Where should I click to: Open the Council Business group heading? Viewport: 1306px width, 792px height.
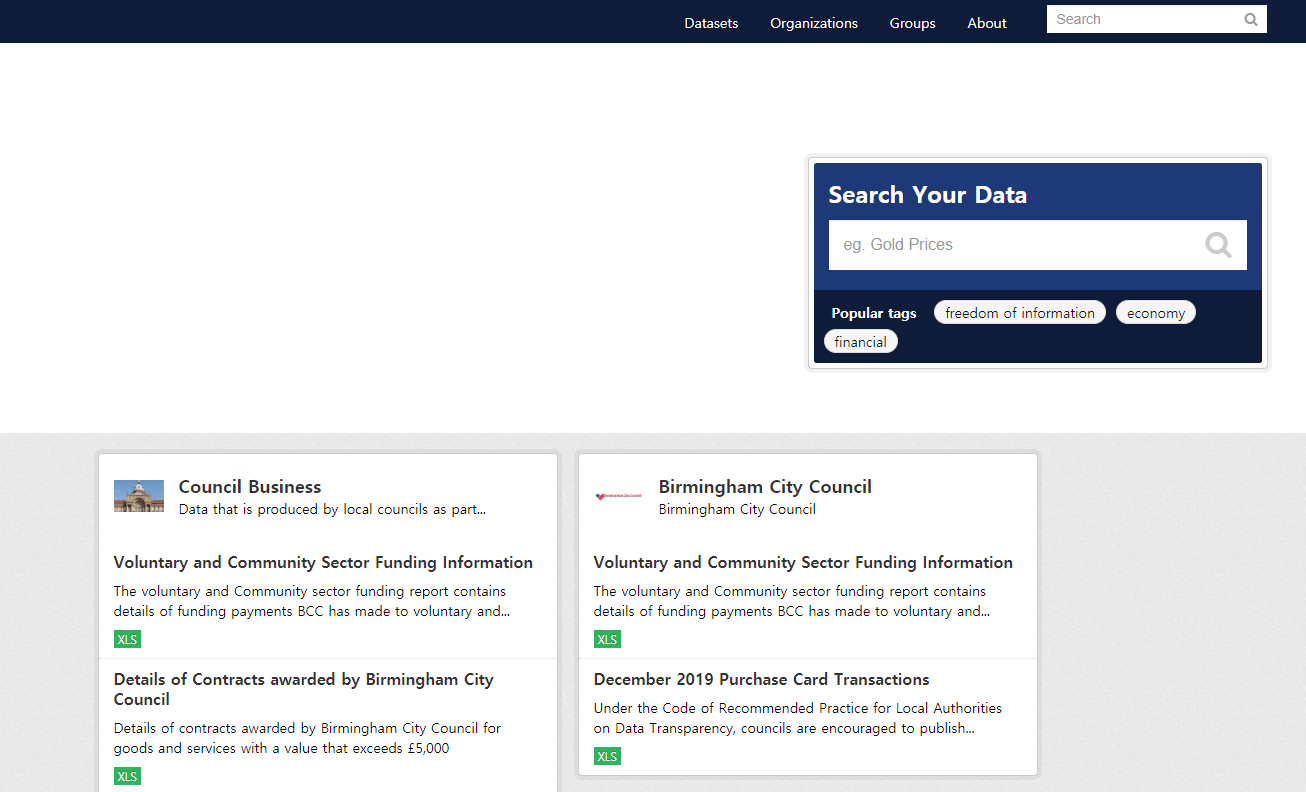tap(250, 487)
